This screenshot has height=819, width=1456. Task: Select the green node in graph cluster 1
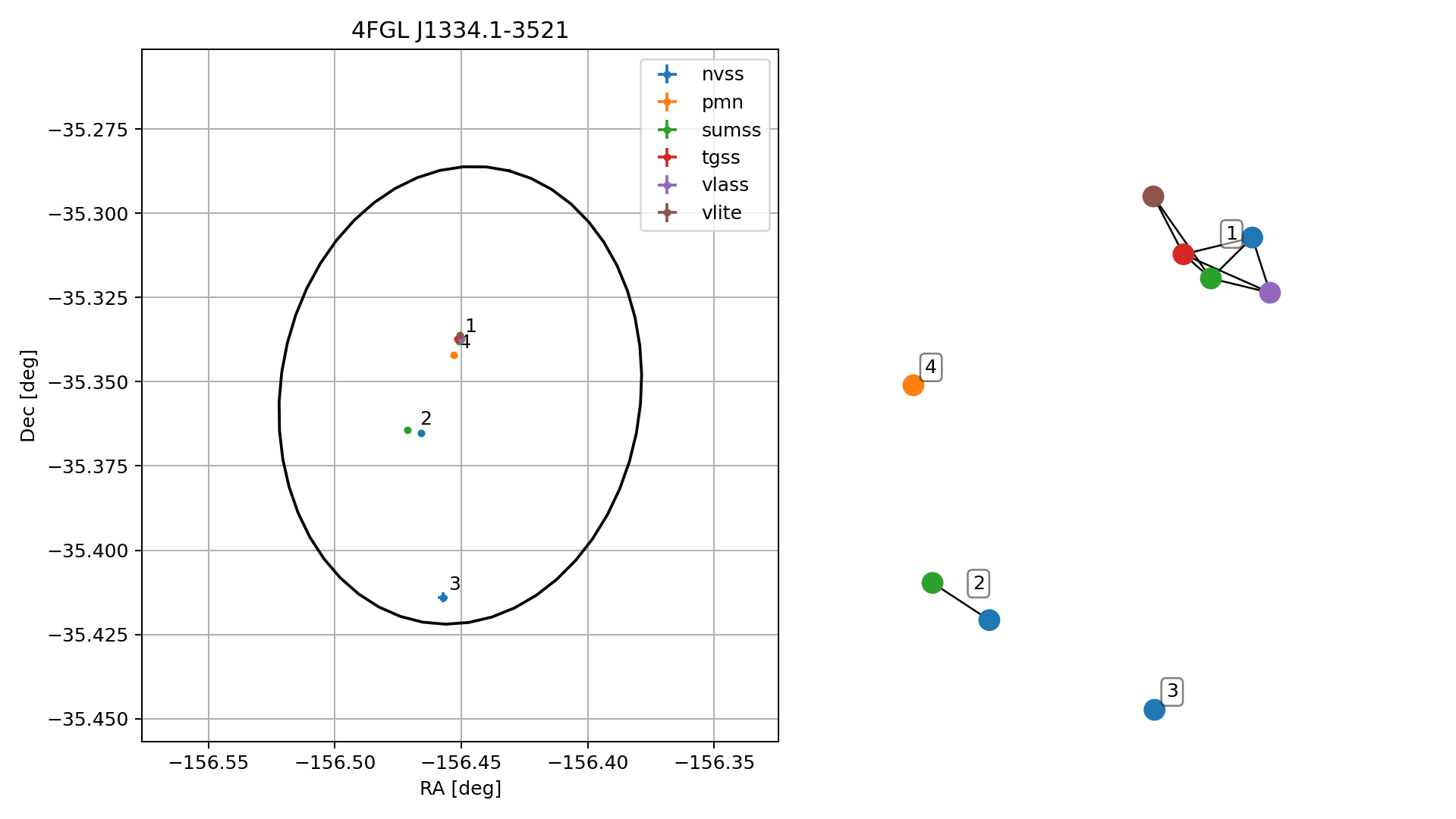1211,278
